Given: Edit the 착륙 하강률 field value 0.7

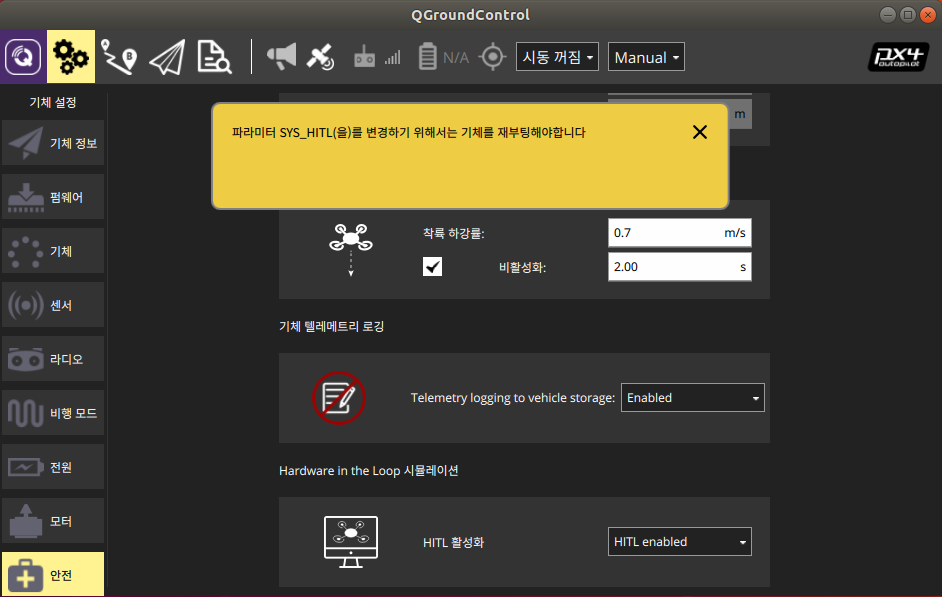Looking at the screenshot, I should [x=679, y=232].
